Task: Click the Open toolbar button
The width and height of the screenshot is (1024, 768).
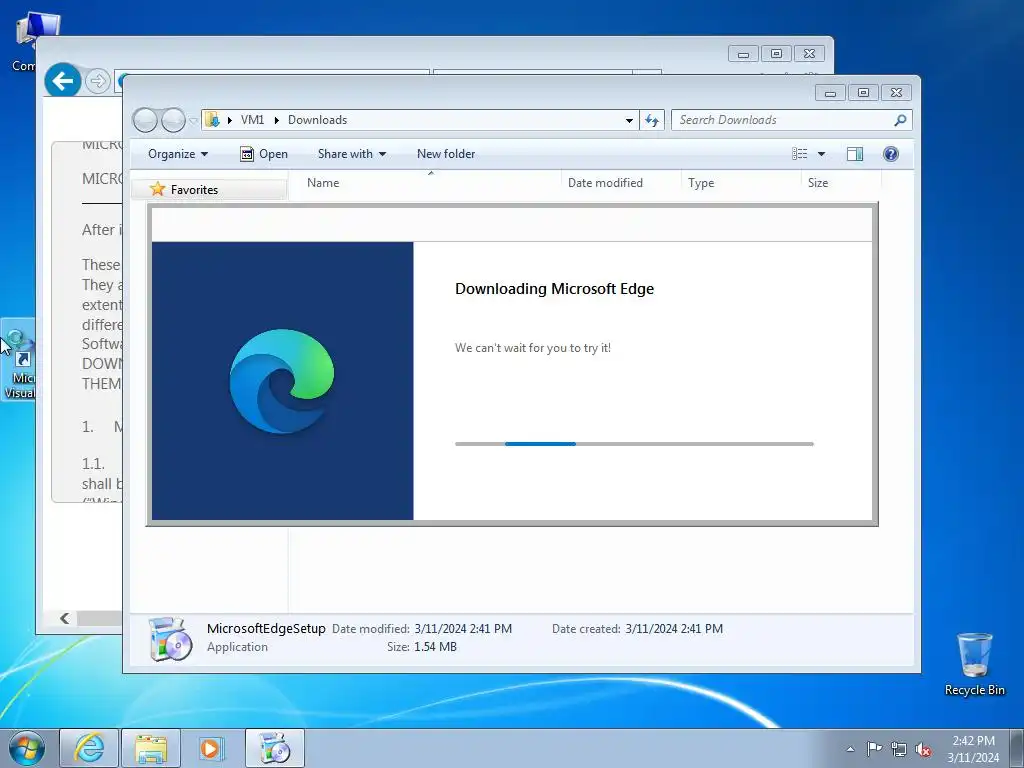Action: tap(264, 154)
